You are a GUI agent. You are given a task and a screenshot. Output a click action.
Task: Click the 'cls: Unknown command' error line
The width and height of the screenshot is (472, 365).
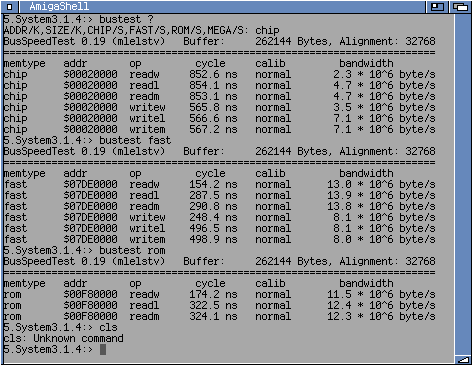coord(63,338)
